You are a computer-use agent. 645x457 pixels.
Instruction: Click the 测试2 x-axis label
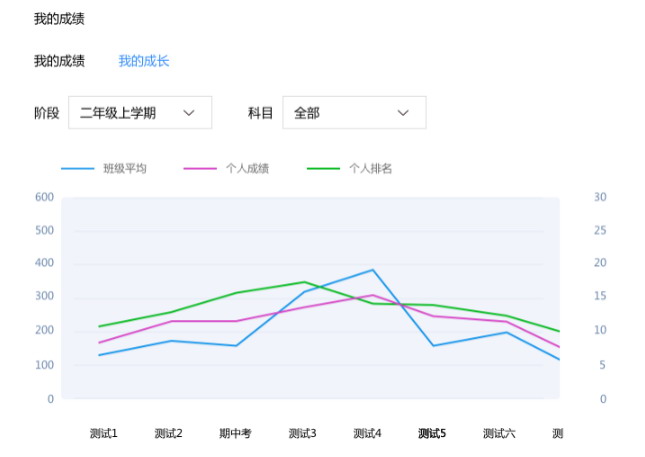pos(169,433)
